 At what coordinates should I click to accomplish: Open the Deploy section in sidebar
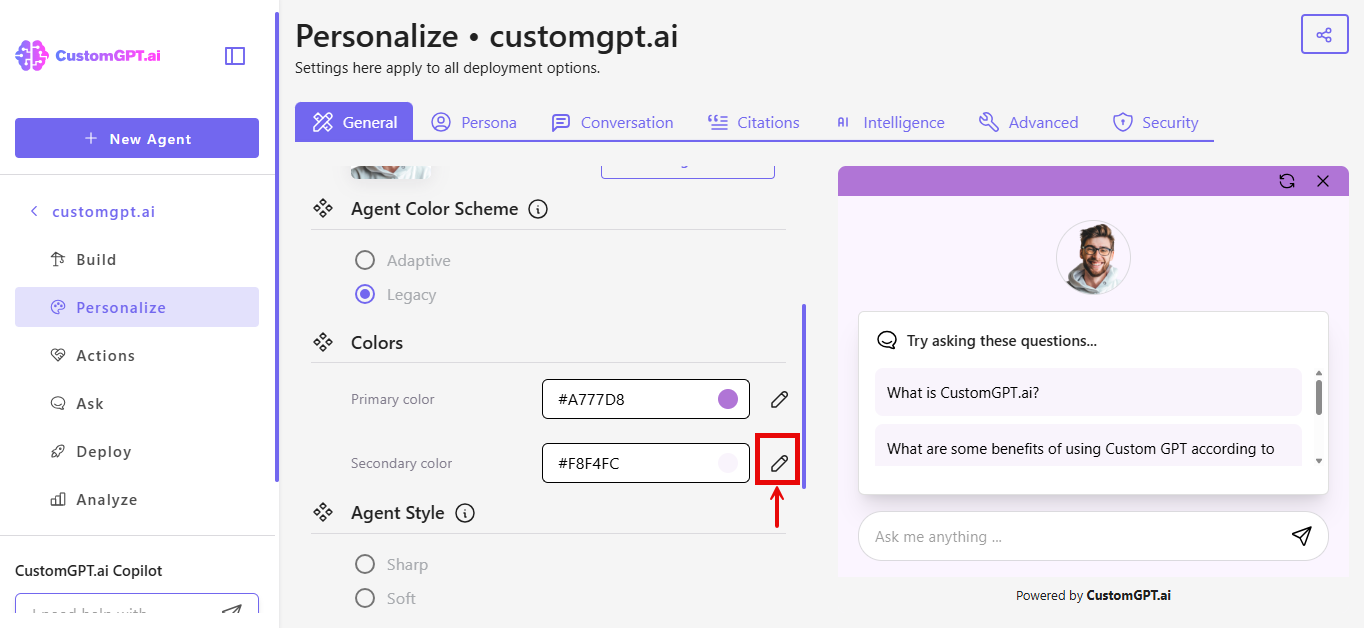coord(103,451)
